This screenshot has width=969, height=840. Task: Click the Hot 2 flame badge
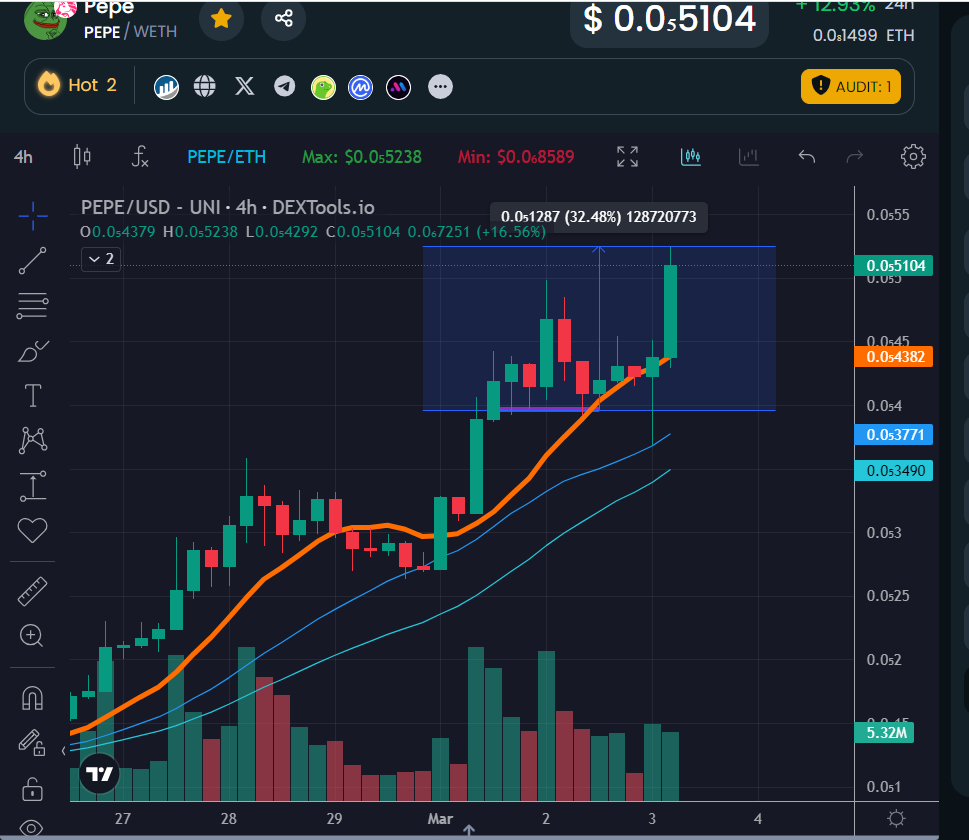77,85
